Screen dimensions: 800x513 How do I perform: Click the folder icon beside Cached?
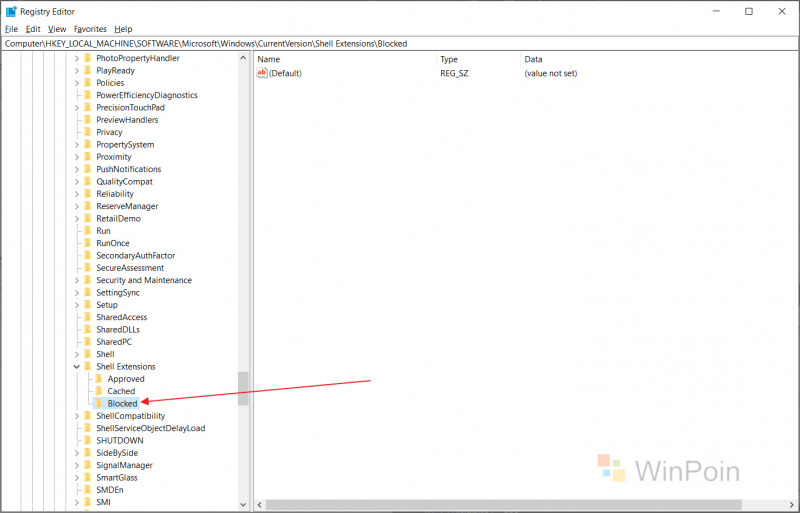click(x=98, y=391)
